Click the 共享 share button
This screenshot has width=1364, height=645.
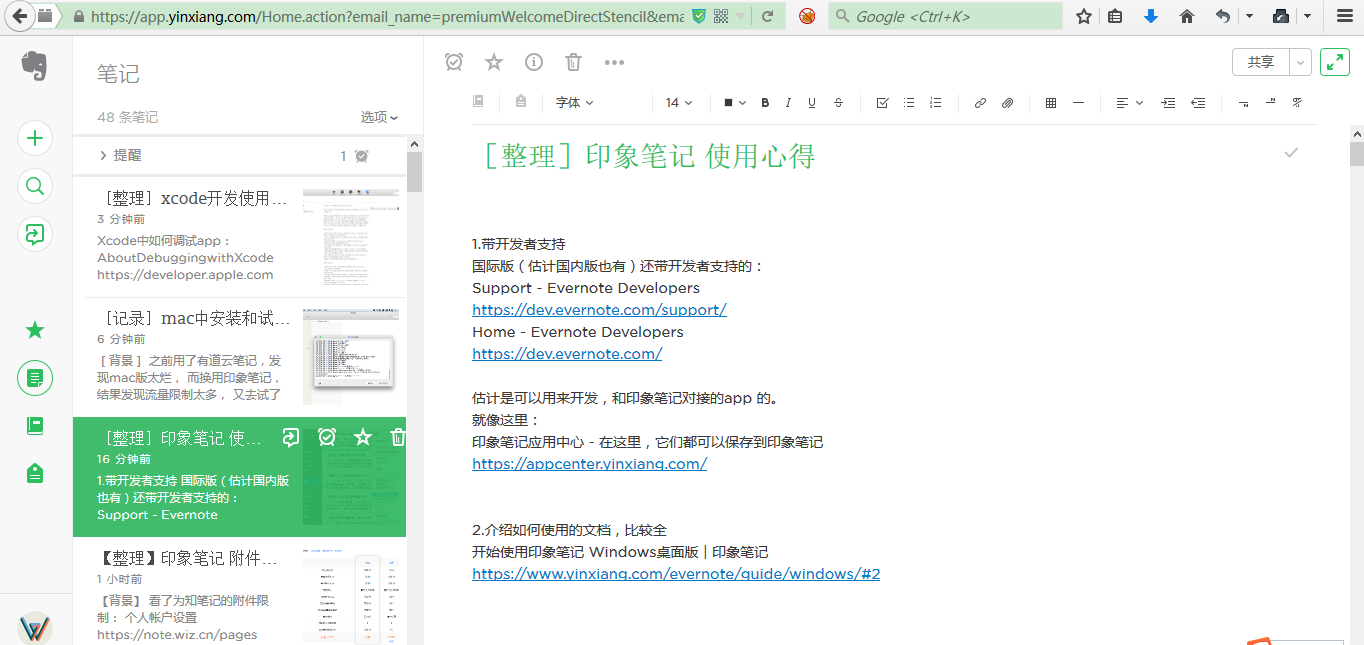pos(1261,62)
